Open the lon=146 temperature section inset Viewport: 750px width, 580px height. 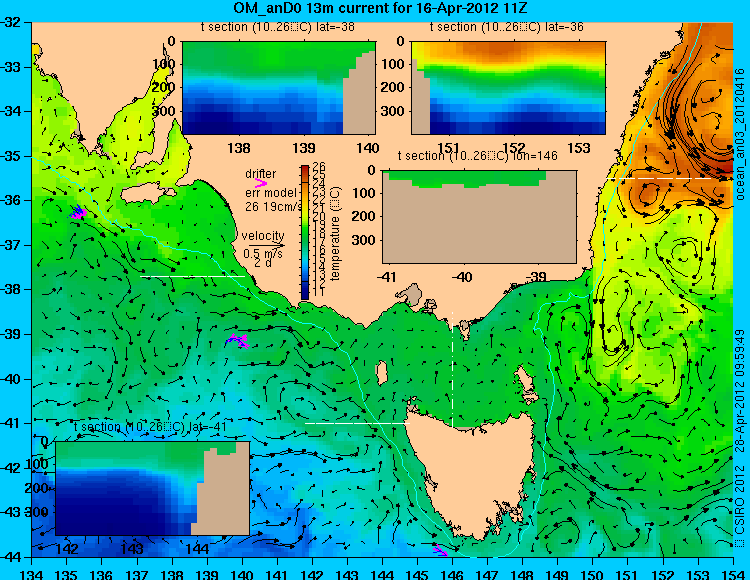click(479, 217)
